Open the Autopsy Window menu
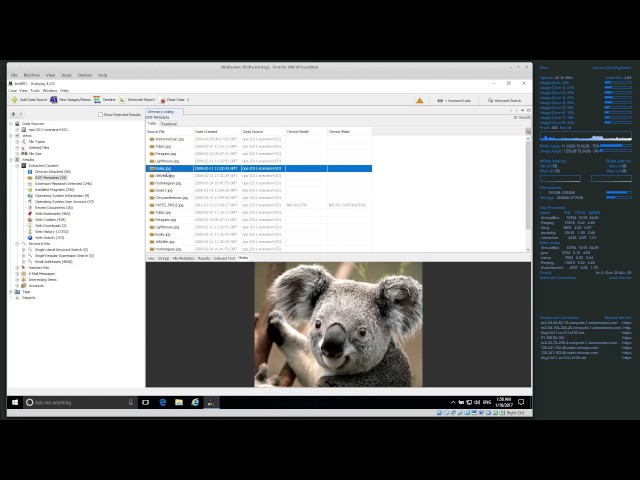The image size is (640, 480). click(50, 91)
